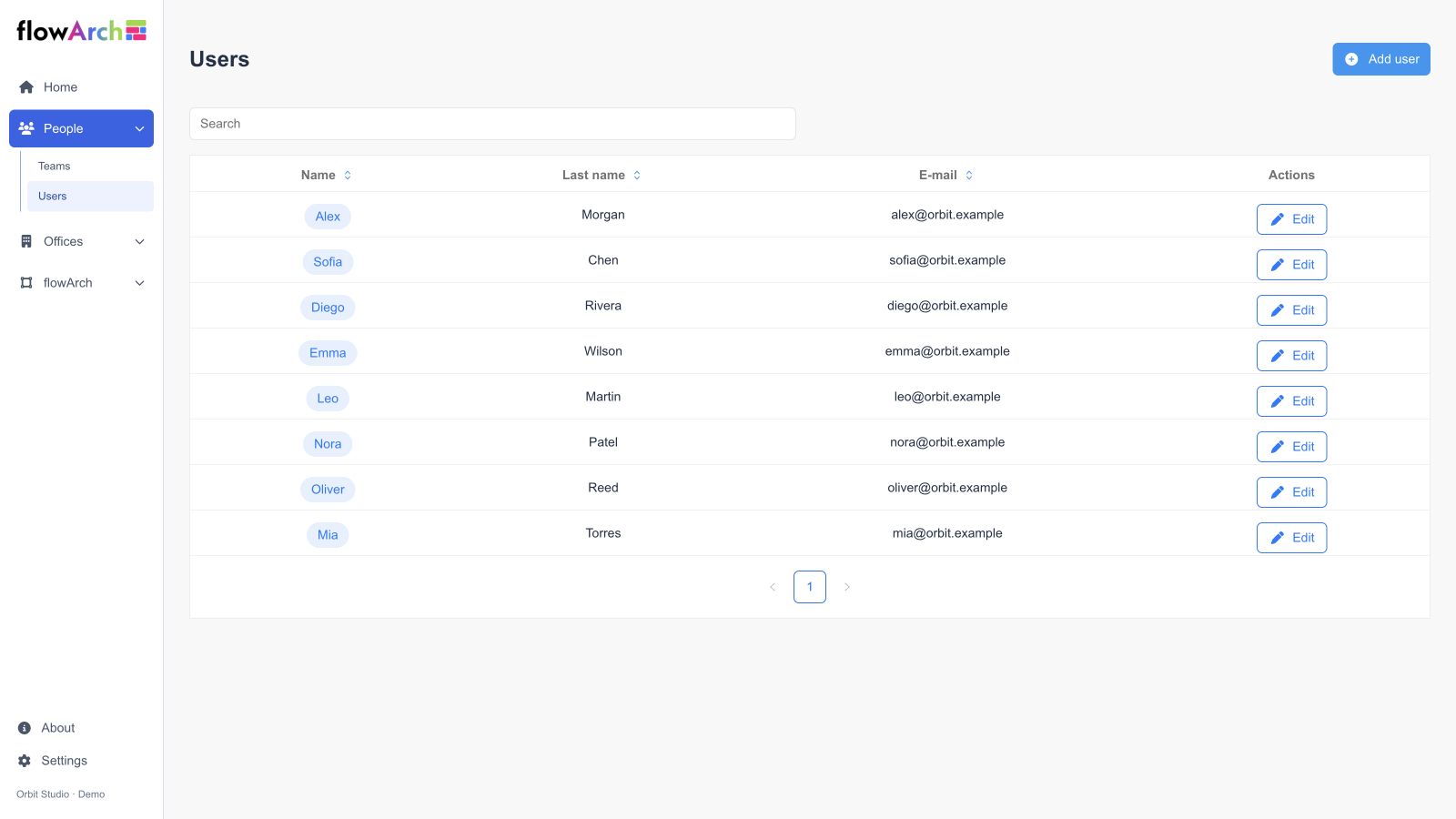
Task: Open the Settings menu item
Action: (x=81, y=761)
